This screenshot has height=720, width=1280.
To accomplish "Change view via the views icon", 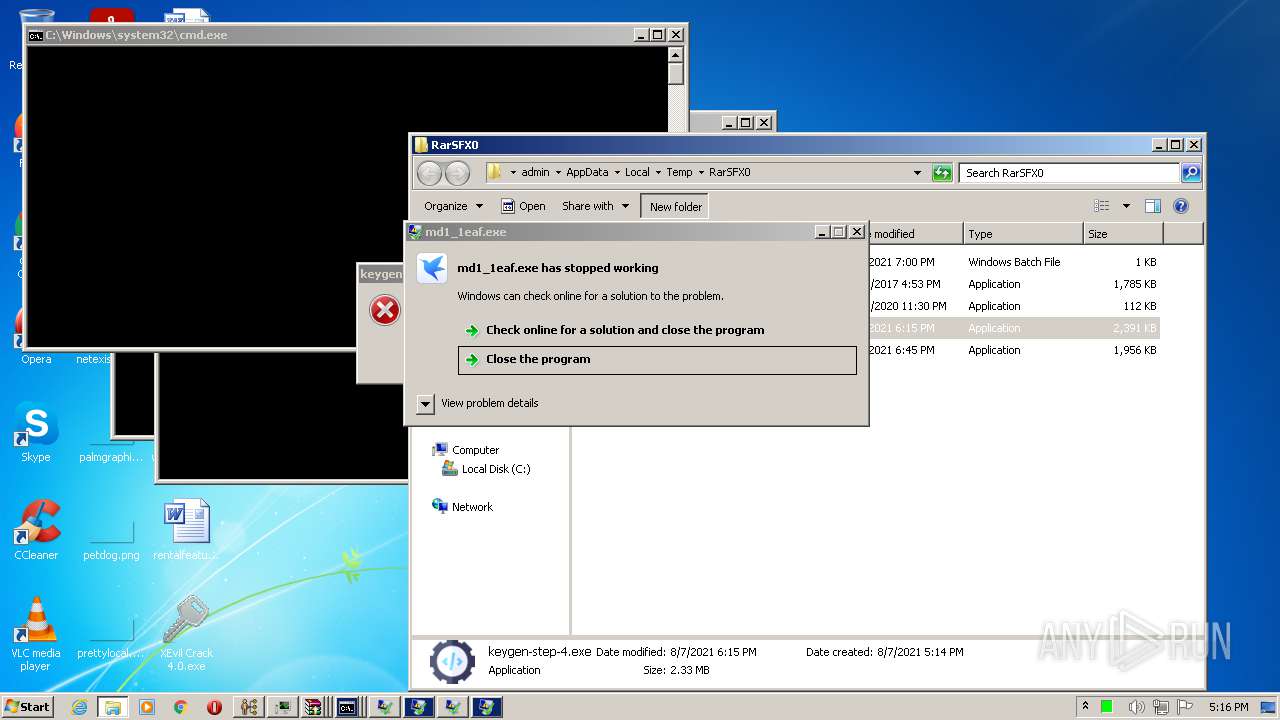I will (x=1101, y=206).
